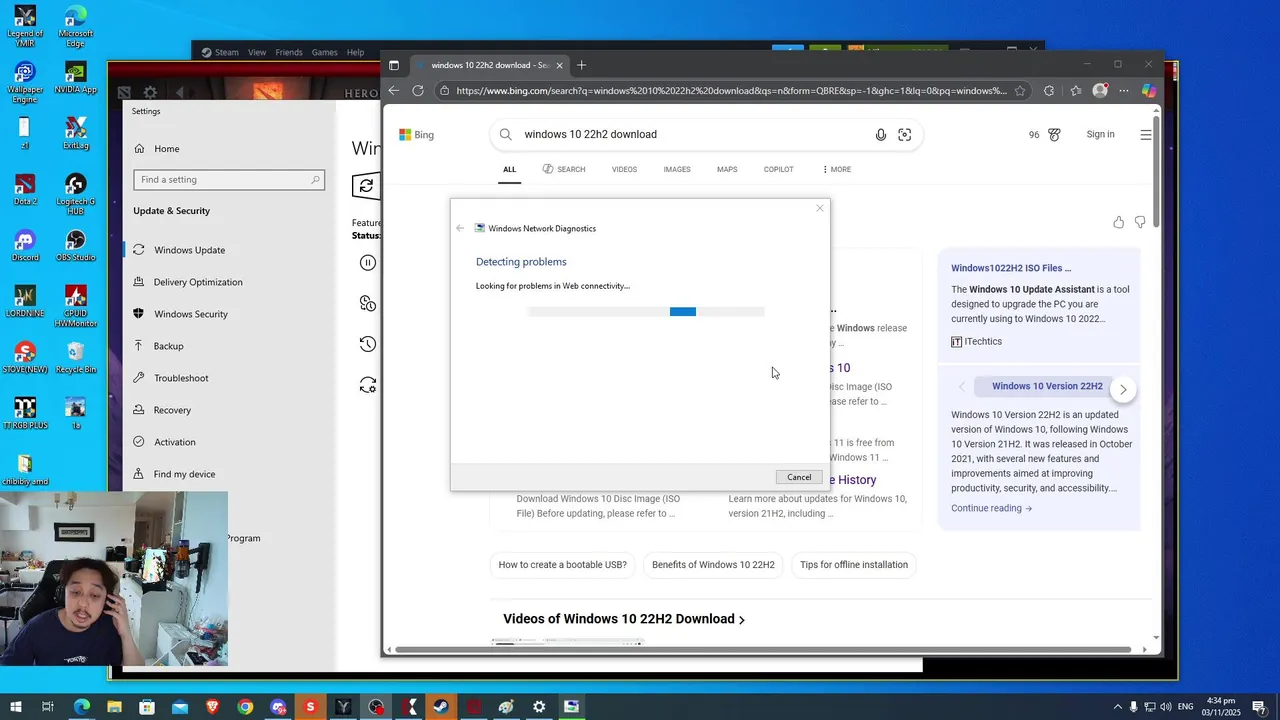1280x720 pixels.
Task: Sign in to Bing
Action: tap(1100, 134)
